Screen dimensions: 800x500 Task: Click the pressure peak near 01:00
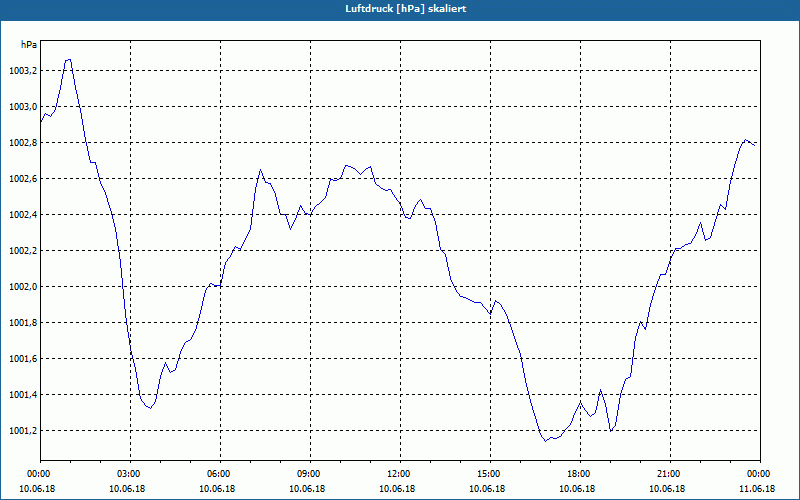68,60
